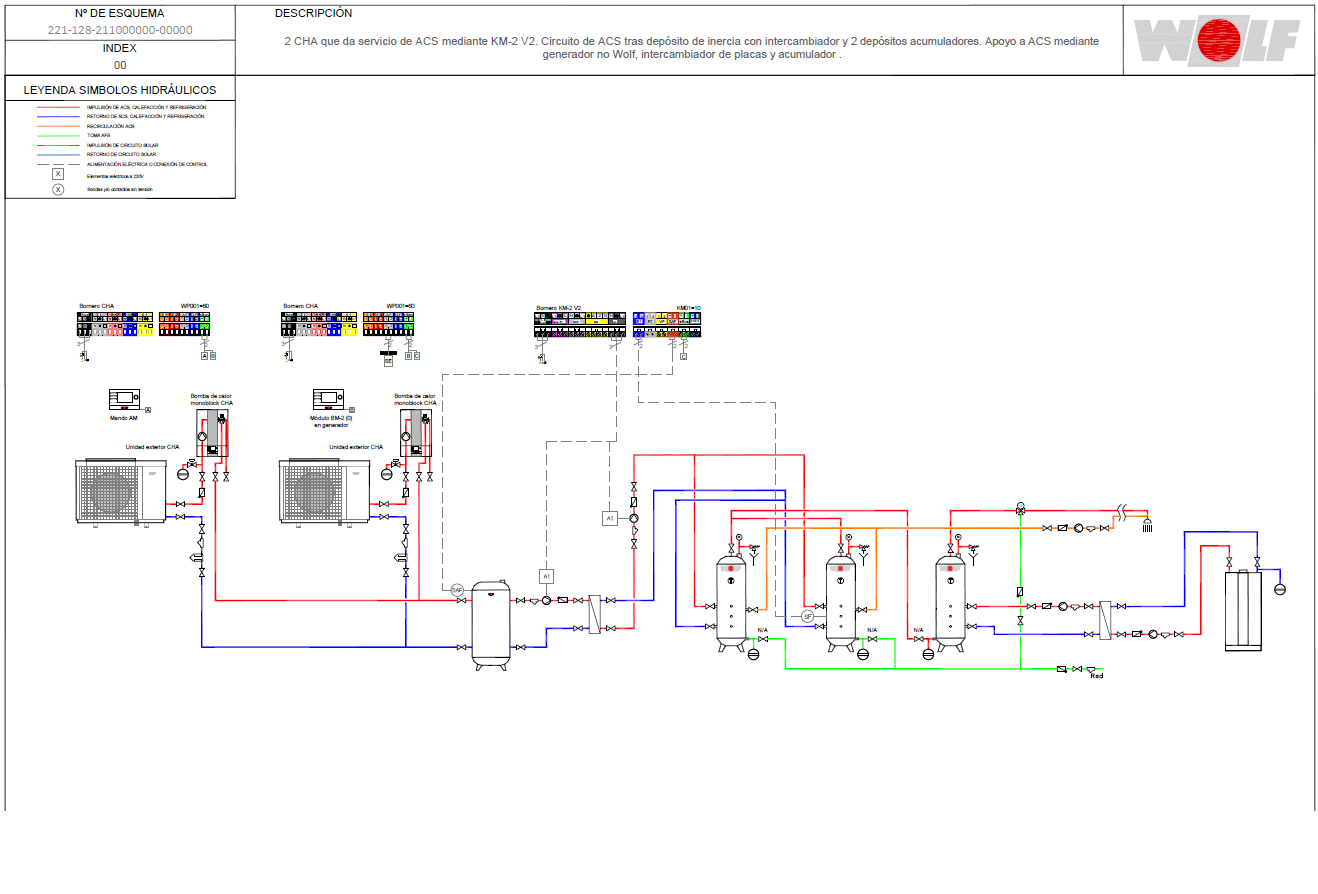Click the inertia buffer tank symbol
The image size is (1318, 894).
490,624
